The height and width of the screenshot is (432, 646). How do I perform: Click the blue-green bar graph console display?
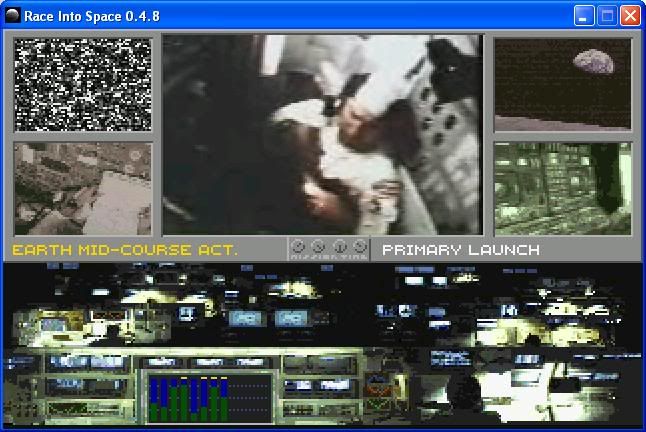tap(209, 397)
